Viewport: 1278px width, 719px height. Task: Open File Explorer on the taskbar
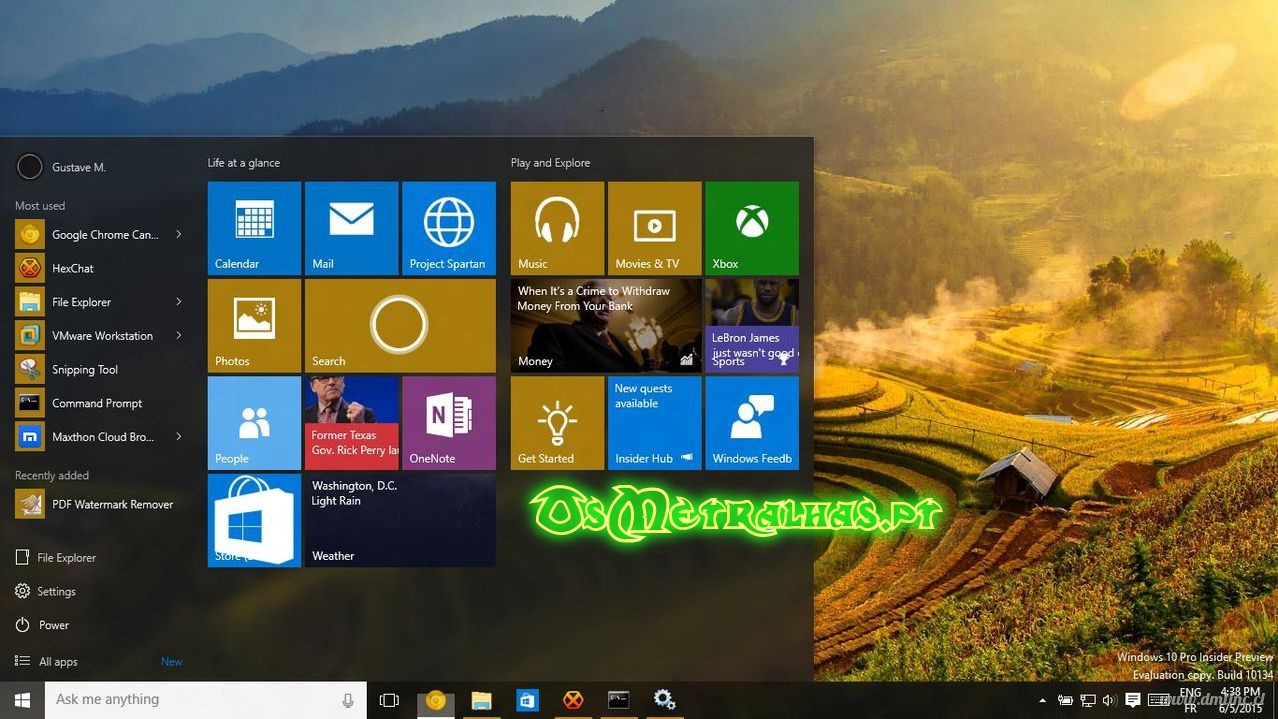coord(482,700)
